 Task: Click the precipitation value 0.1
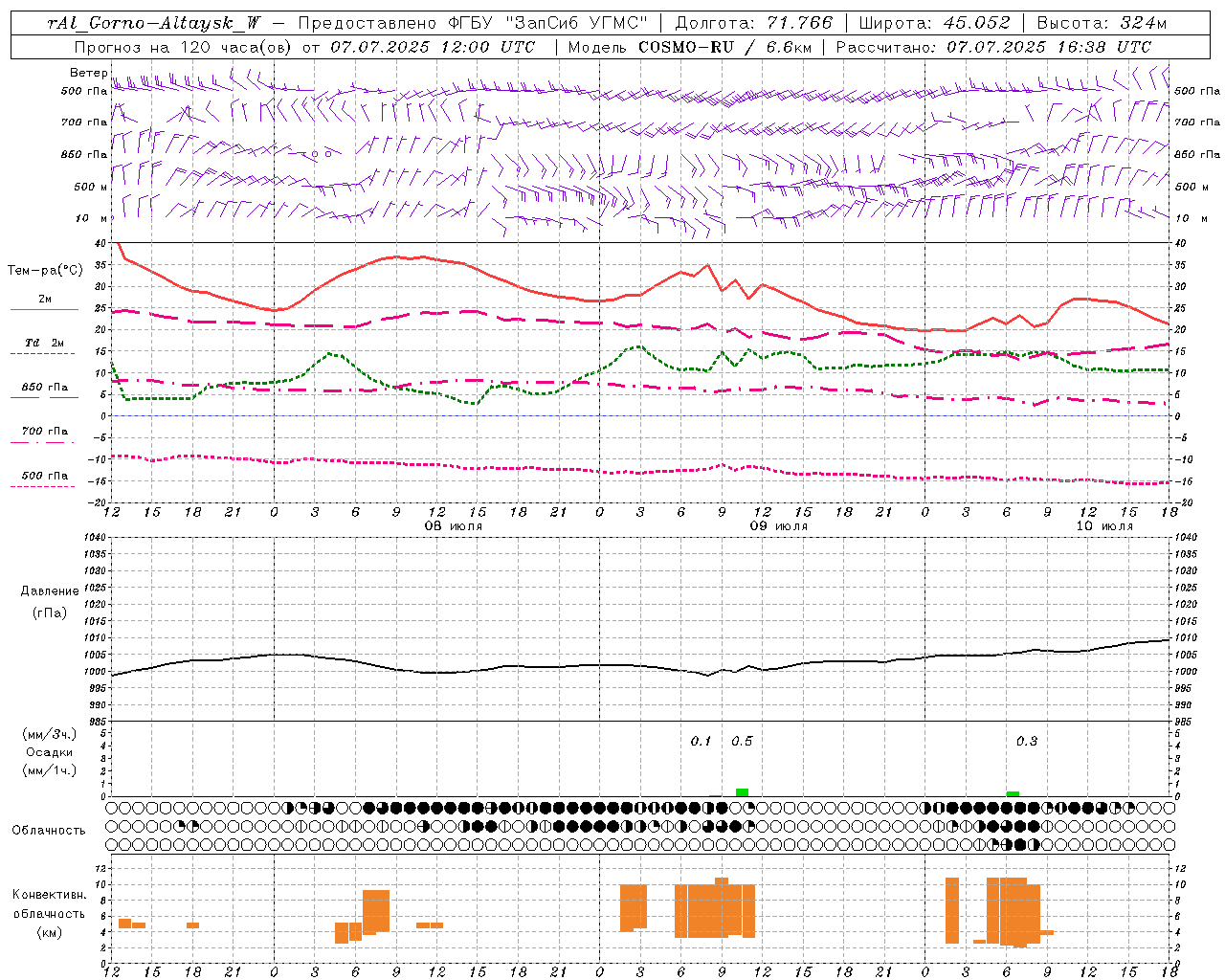(x=702, y=741)
